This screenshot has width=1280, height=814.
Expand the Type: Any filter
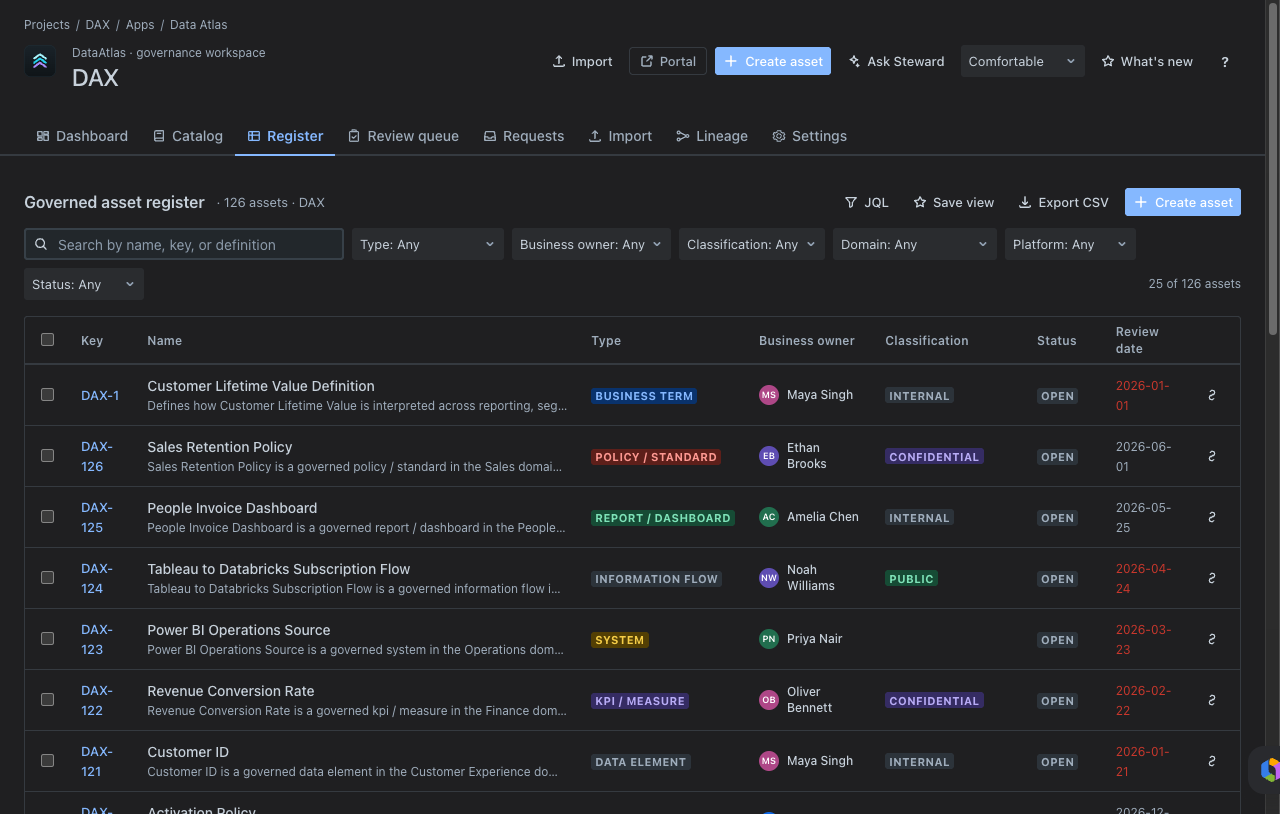(427, 244)
